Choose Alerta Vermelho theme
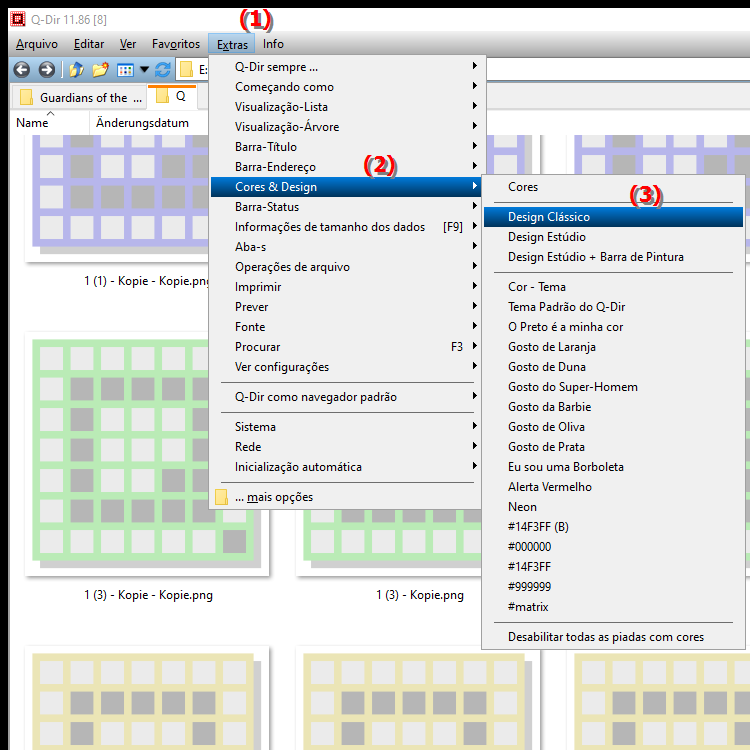The width and height of the screenshot is (750, 750). pos(614,487)
